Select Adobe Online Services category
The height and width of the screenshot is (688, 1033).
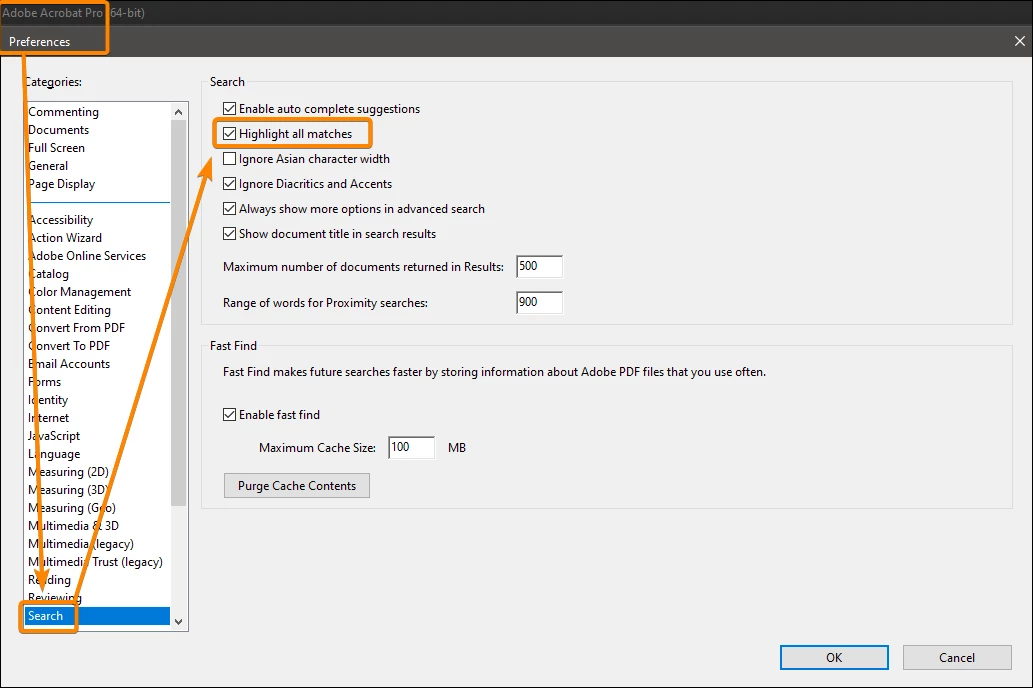point(87,256)
